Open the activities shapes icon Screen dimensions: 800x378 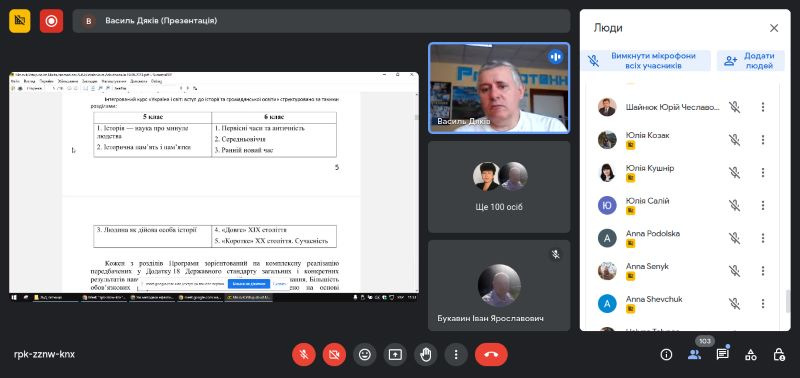point(751,355)
